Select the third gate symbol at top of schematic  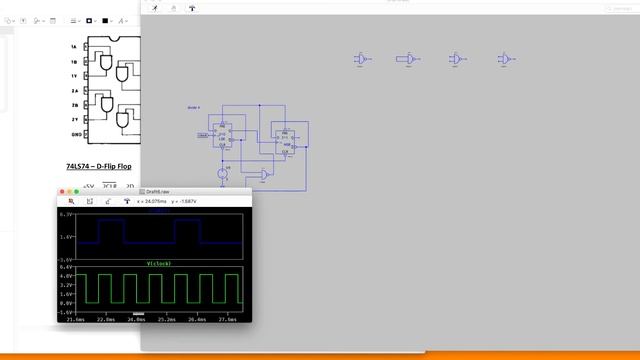(457, 59)
